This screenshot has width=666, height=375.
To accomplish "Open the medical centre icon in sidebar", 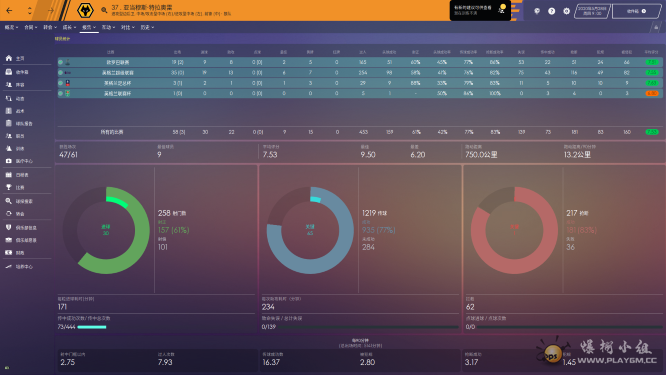I will [8, 161].
